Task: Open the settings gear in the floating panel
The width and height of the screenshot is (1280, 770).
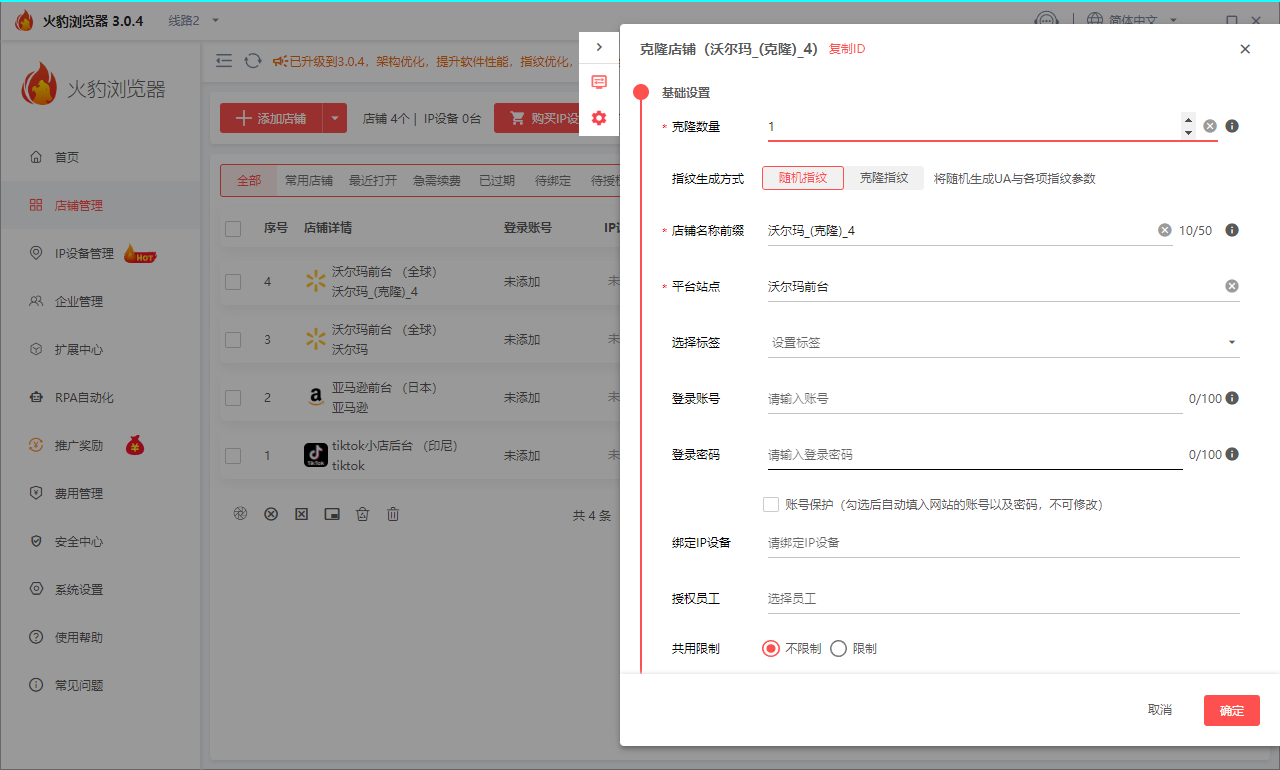Action: pos(599,118)
